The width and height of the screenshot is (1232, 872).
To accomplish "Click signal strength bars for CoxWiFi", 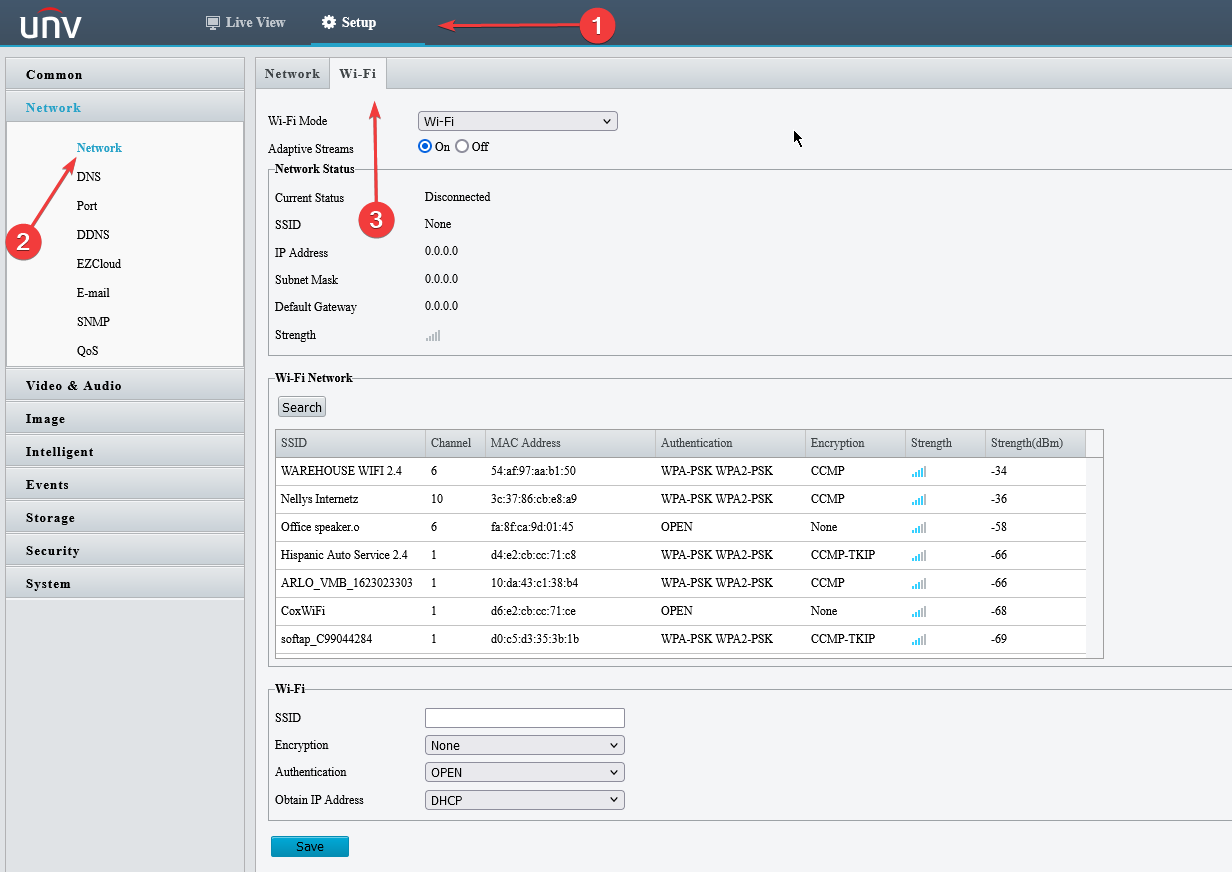I will tap(919, 611).
